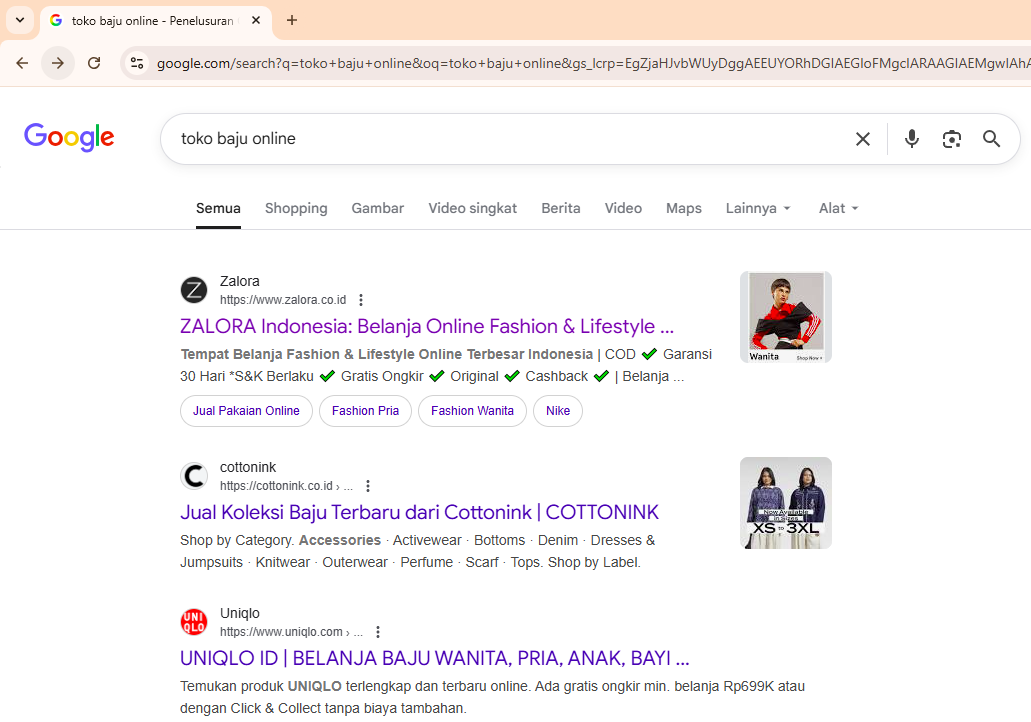Expand the Lainnya dropdown
Image resolution: width=1031 pixels, height=722 pixels.
click(x=758, y=208)
